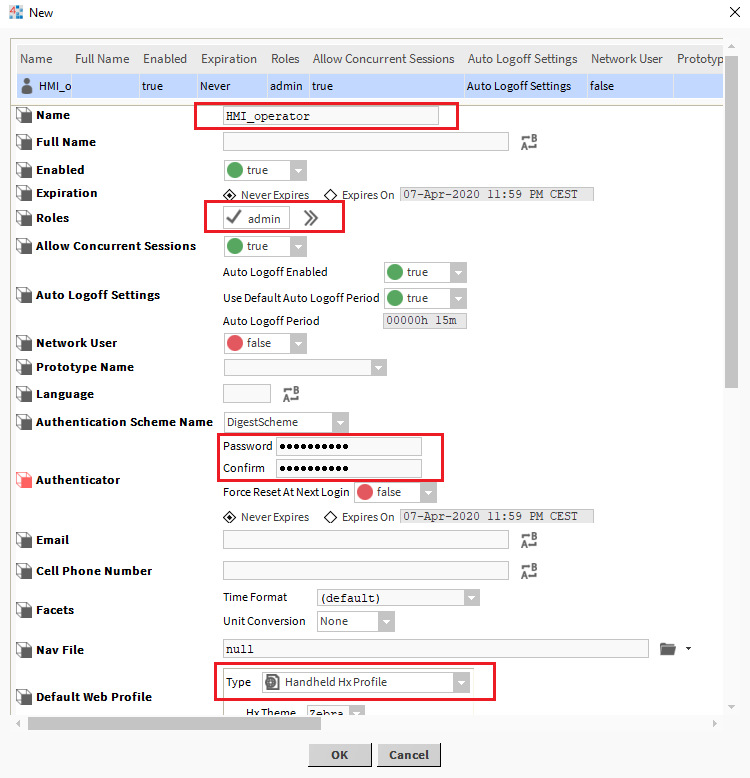
Task: Click the lexicon icon next to Cell Phone Number
Action: tap(530, 571)
